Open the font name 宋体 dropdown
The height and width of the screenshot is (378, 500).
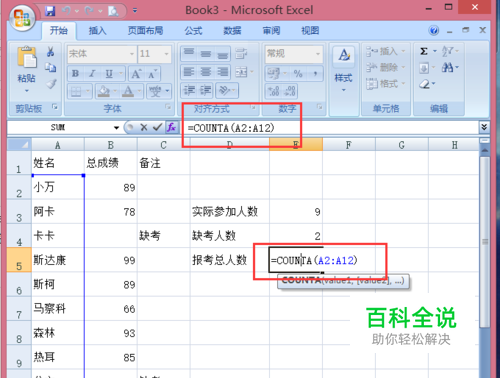(x=132, y=54)
